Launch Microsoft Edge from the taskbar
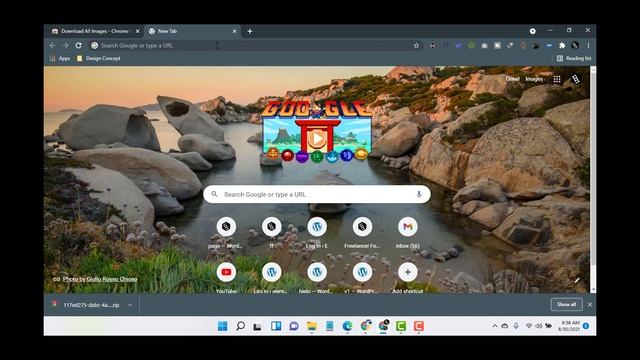Image resolution: width=640 pixels, height=360 pixels. (347, 326)
